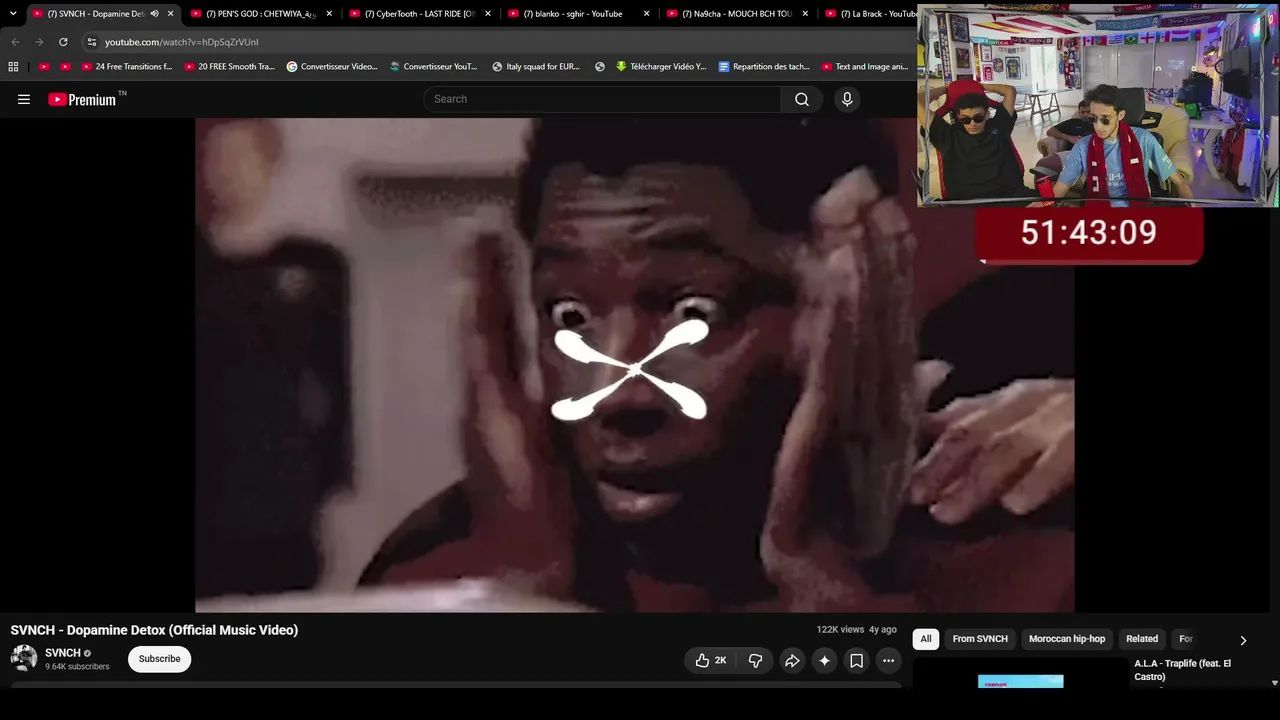View site information next to the URL

pos(91,42)
